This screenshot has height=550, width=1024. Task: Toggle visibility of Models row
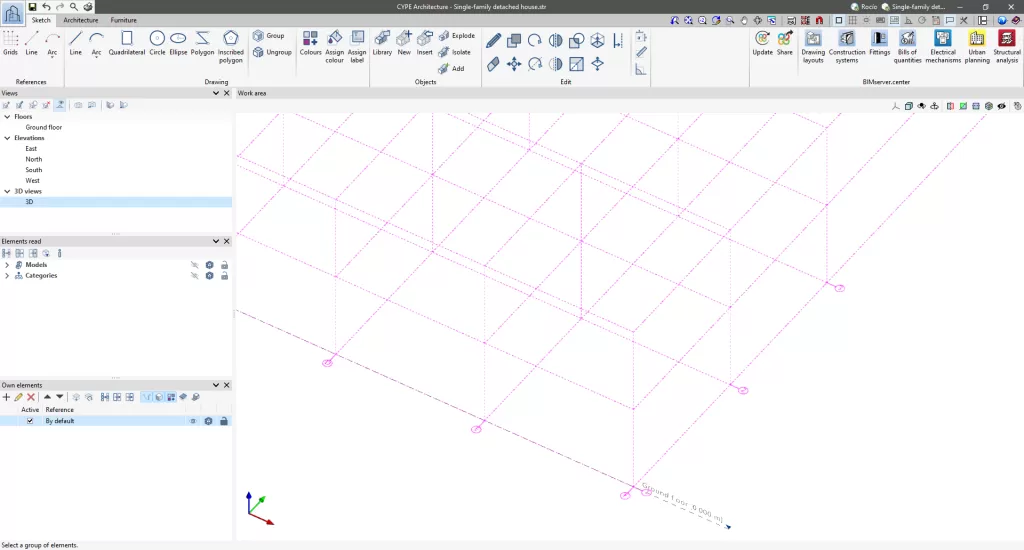pyautogui.click(x=194, y=265)
